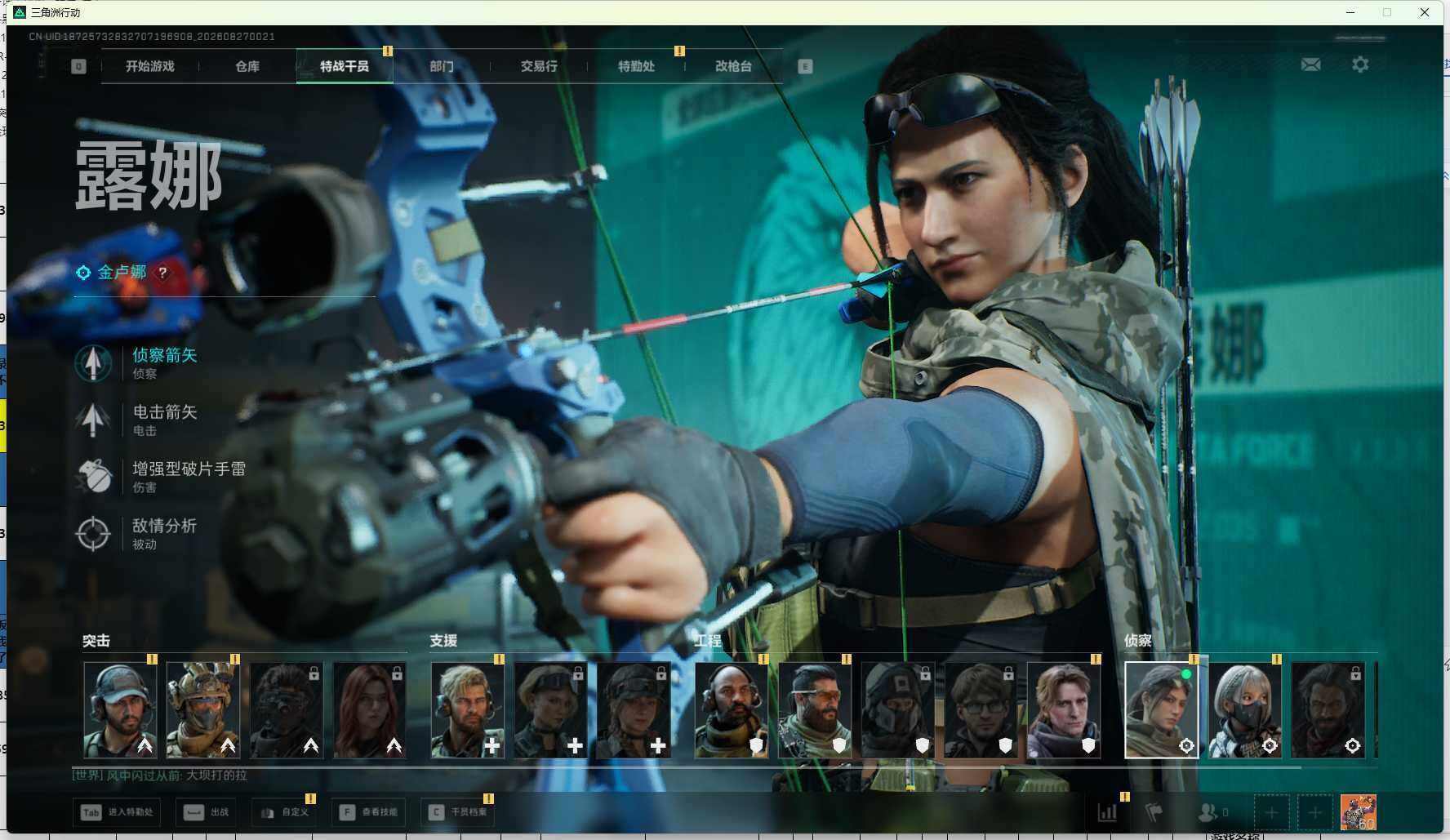Viewport: 1450px width, 840px height.
Task: Select the 敌情分析 passive skill
Action: coord(136,534)
